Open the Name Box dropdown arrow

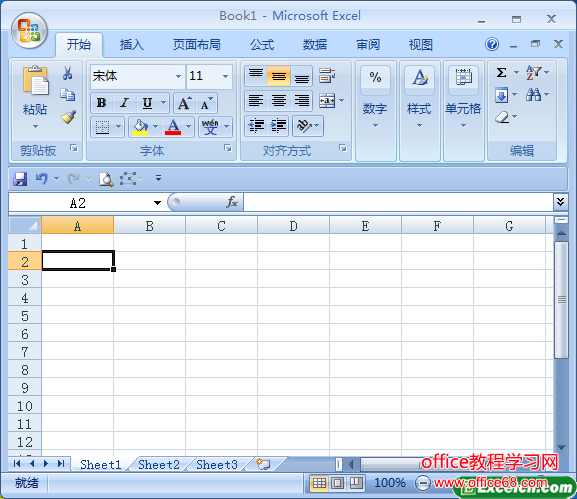coord(157,202)
